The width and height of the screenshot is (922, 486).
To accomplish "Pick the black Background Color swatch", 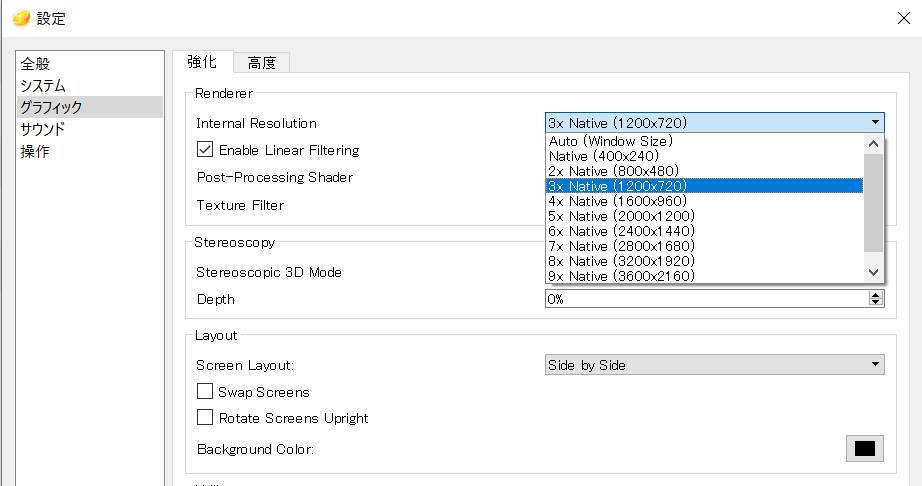I will pos(865,449).
